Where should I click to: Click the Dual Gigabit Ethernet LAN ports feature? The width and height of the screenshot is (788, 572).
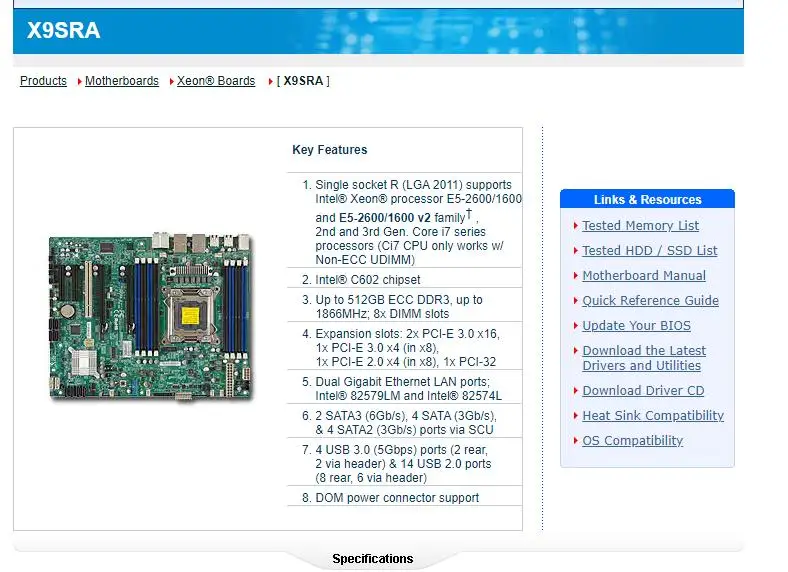click(x=408, y=389)
